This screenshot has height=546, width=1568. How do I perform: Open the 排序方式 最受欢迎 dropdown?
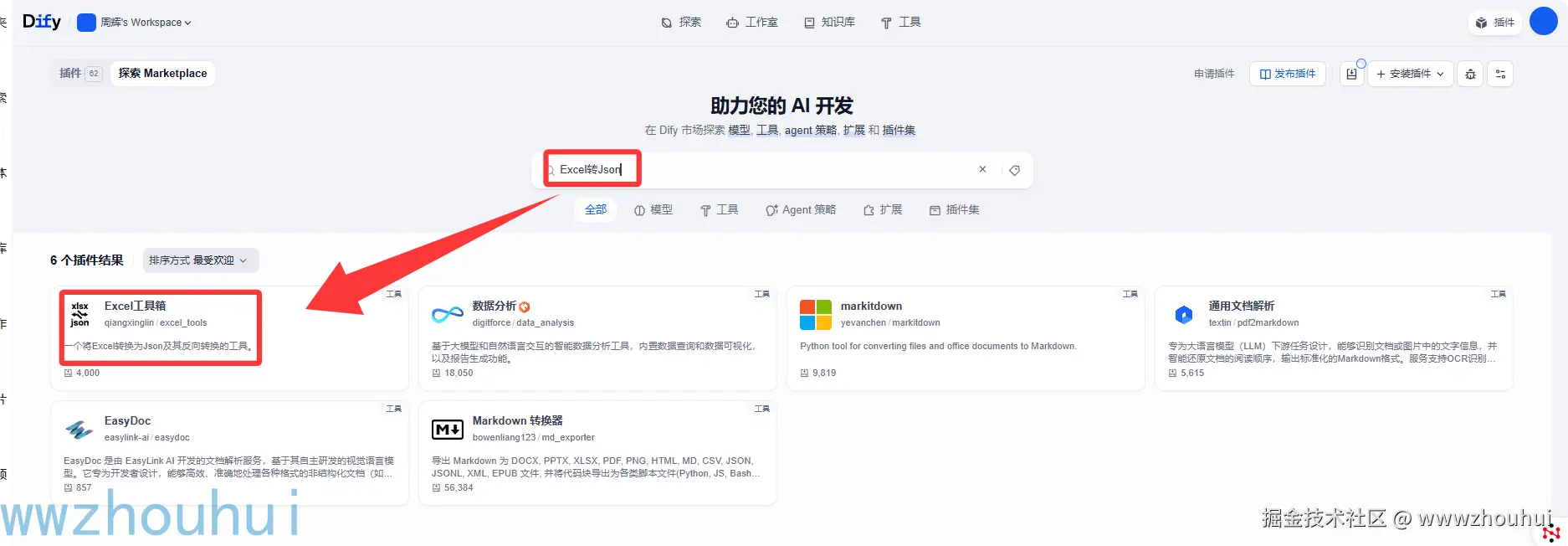pos(200,260)
